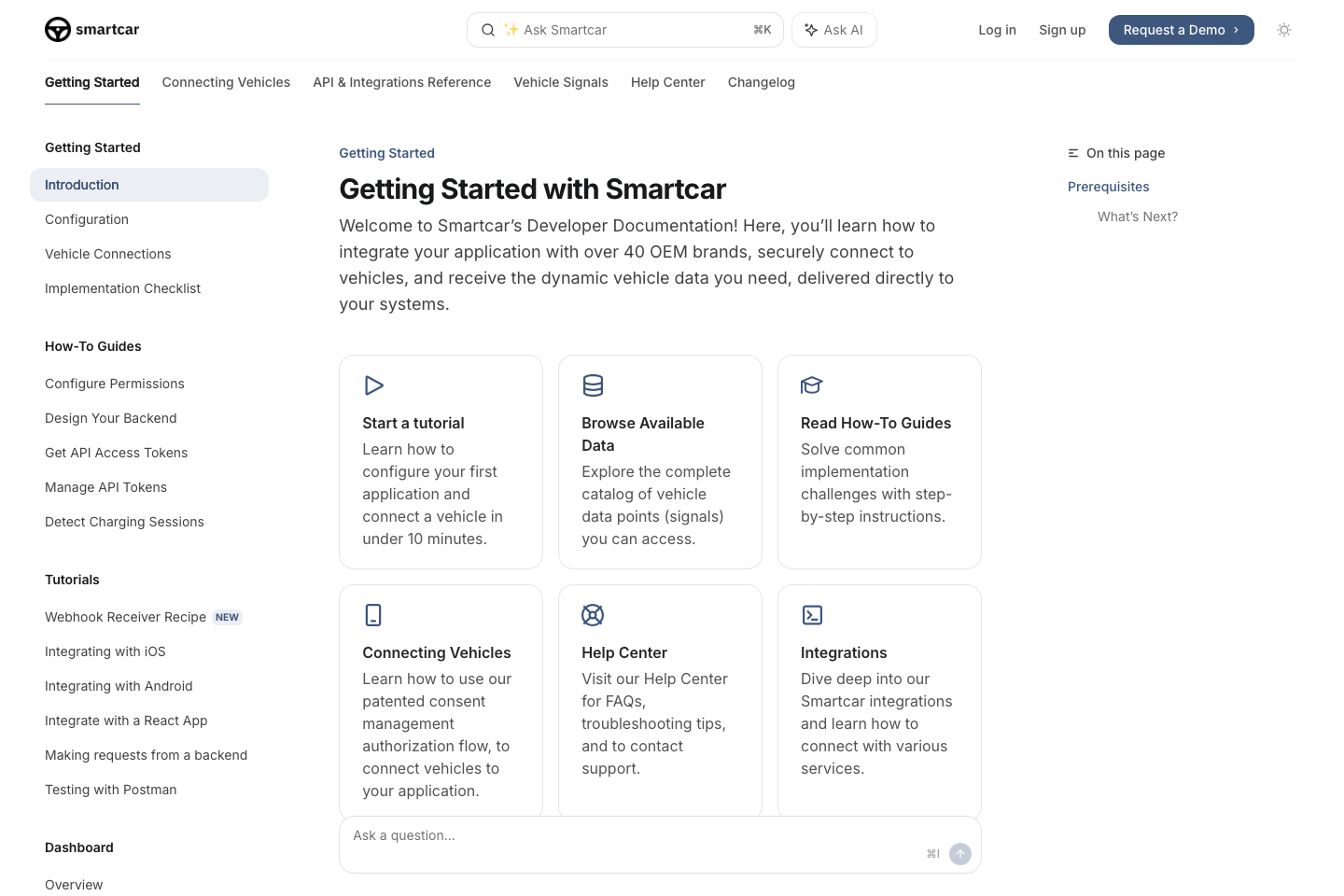The height and width of the screenshot is (896, 1344).
Task: Click the submit arrow in the question box
Action: coord(960,854)
